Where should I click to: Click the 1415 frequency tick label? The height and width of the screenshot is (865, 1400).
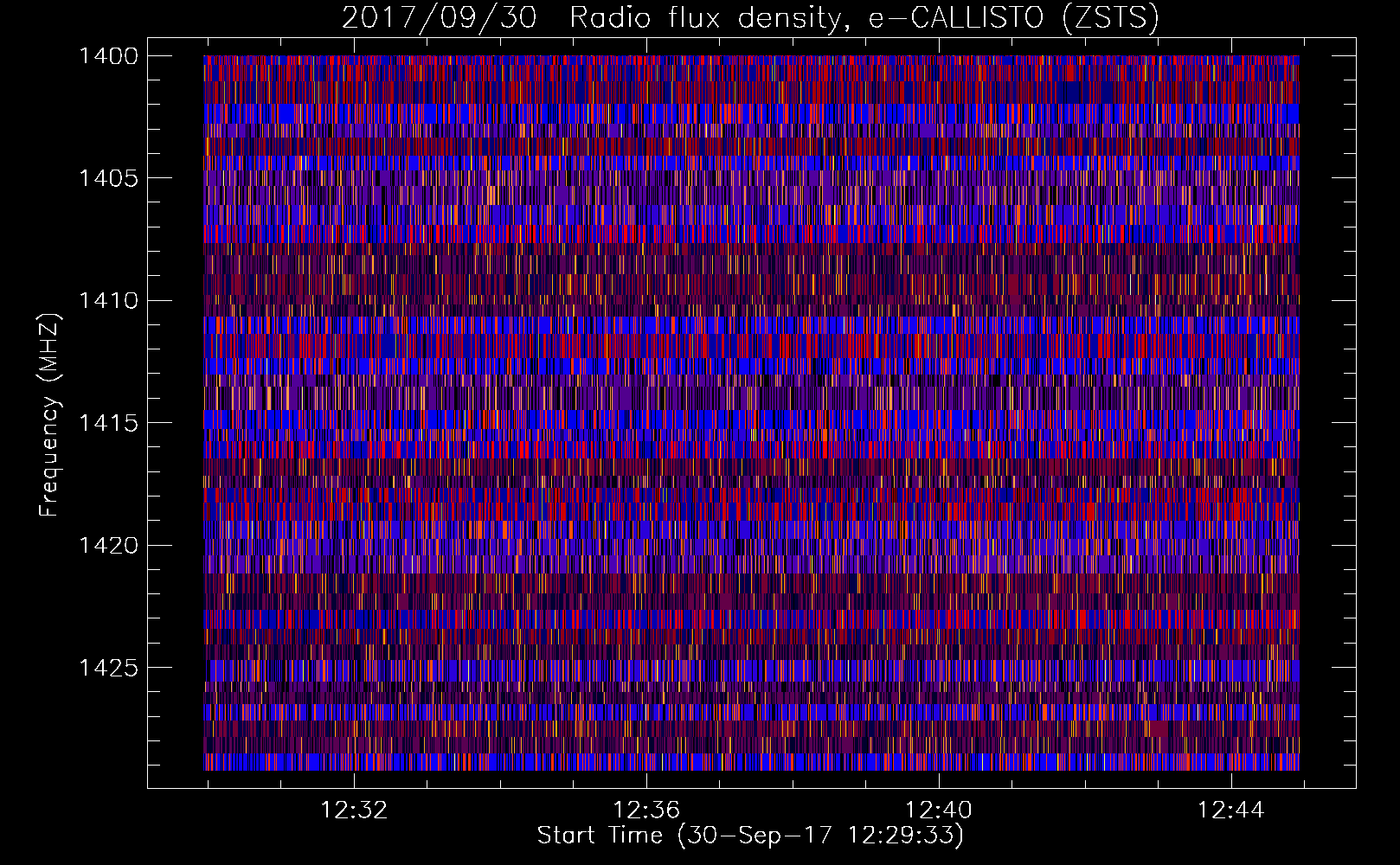(x=108, y=423)
